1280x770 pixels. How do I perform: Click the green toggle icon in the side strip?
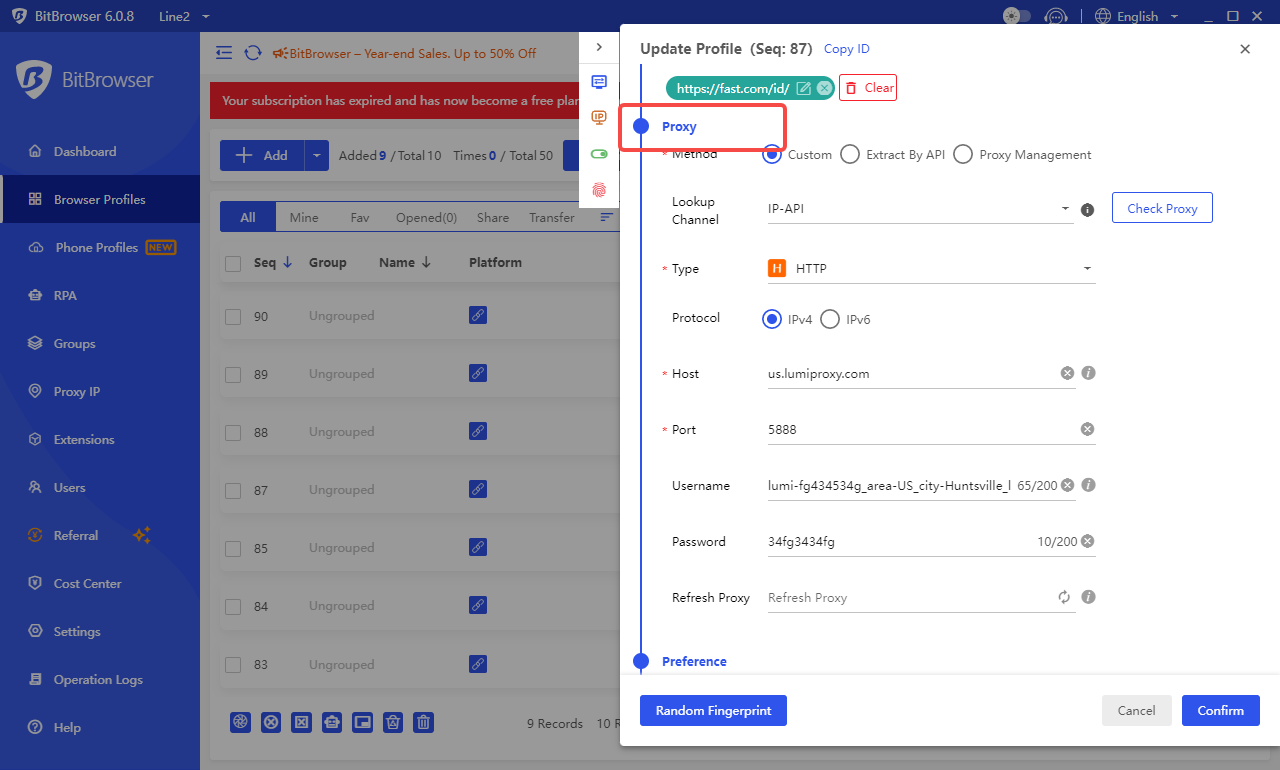[599, 154]
